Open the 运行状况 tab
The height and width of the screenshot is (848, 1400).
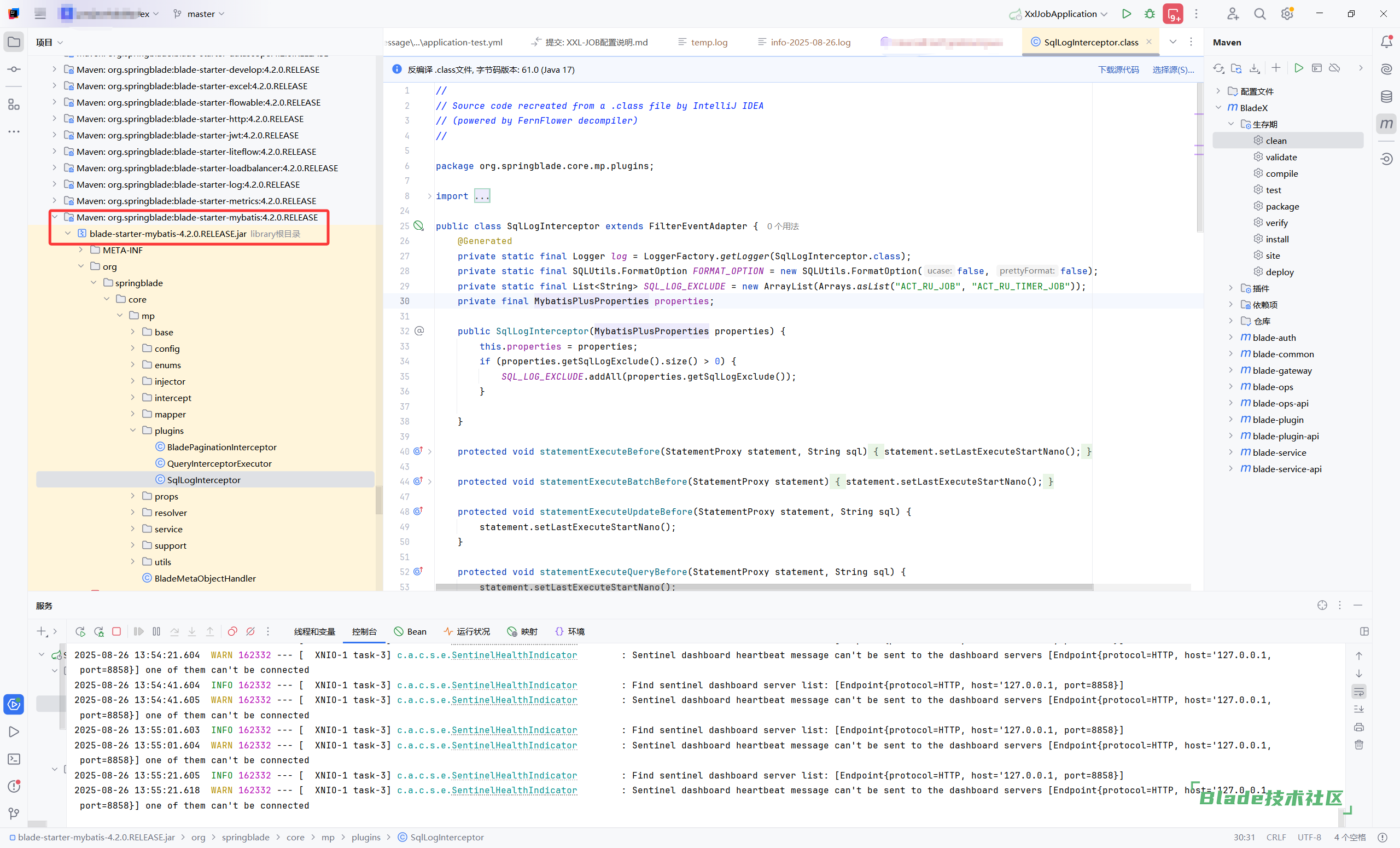pos(466,631)
